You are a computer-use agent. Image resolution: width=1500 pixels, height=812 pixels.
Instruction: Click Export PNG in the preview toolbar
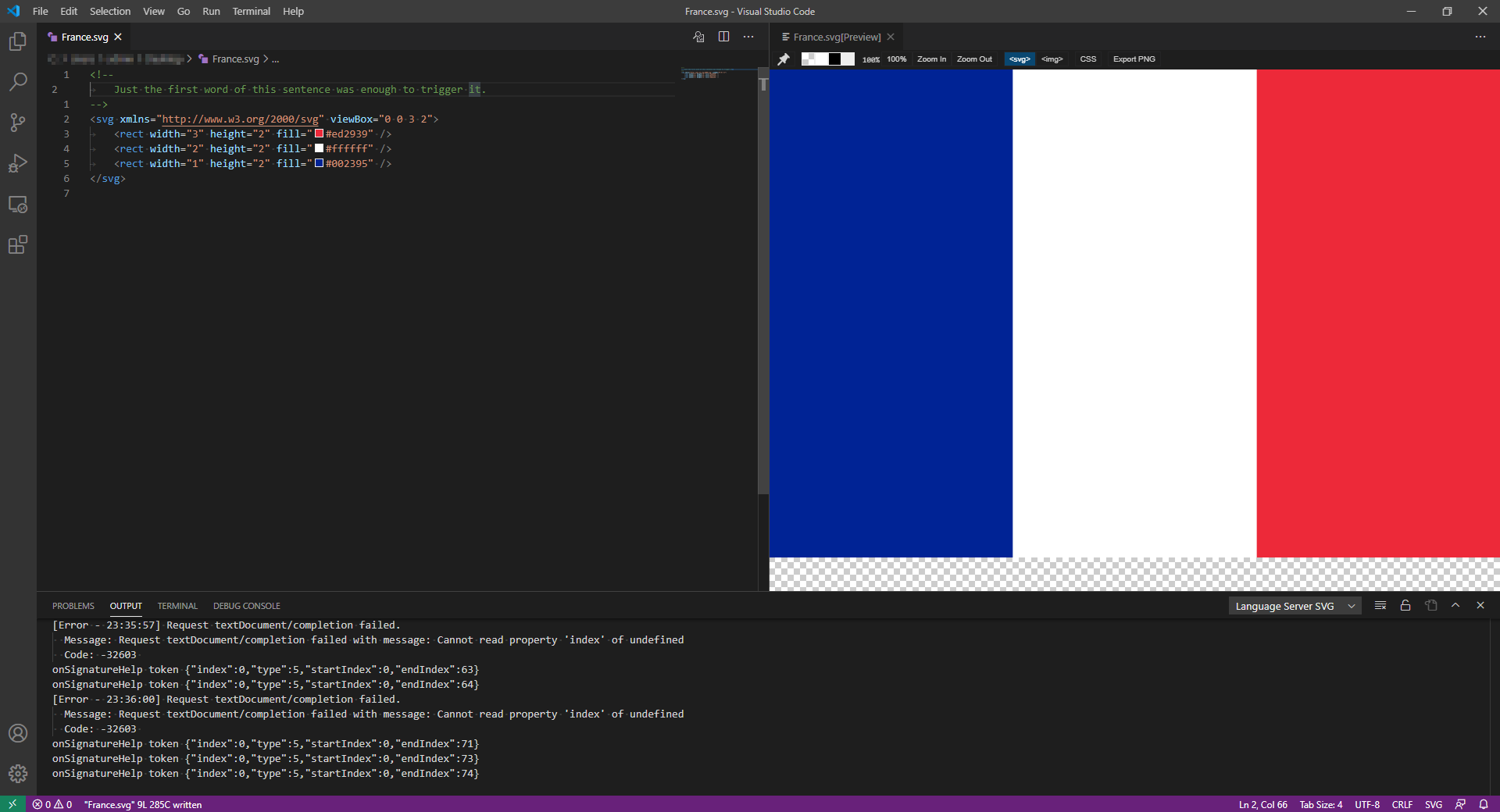1134,59
